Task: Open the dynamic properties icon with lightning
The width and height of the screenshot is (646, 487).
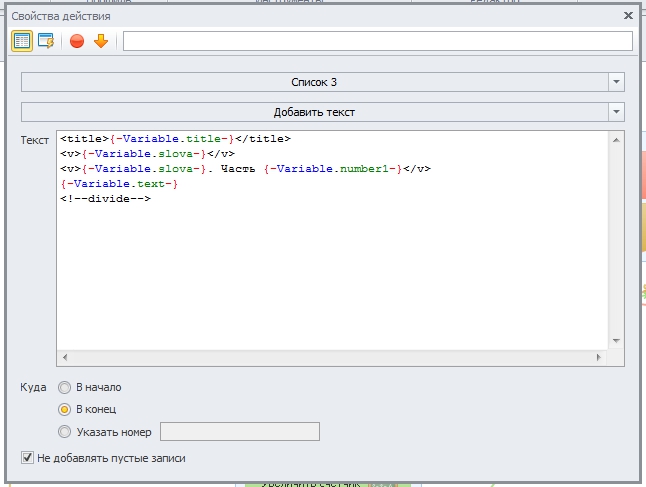Action: point(46,41)
